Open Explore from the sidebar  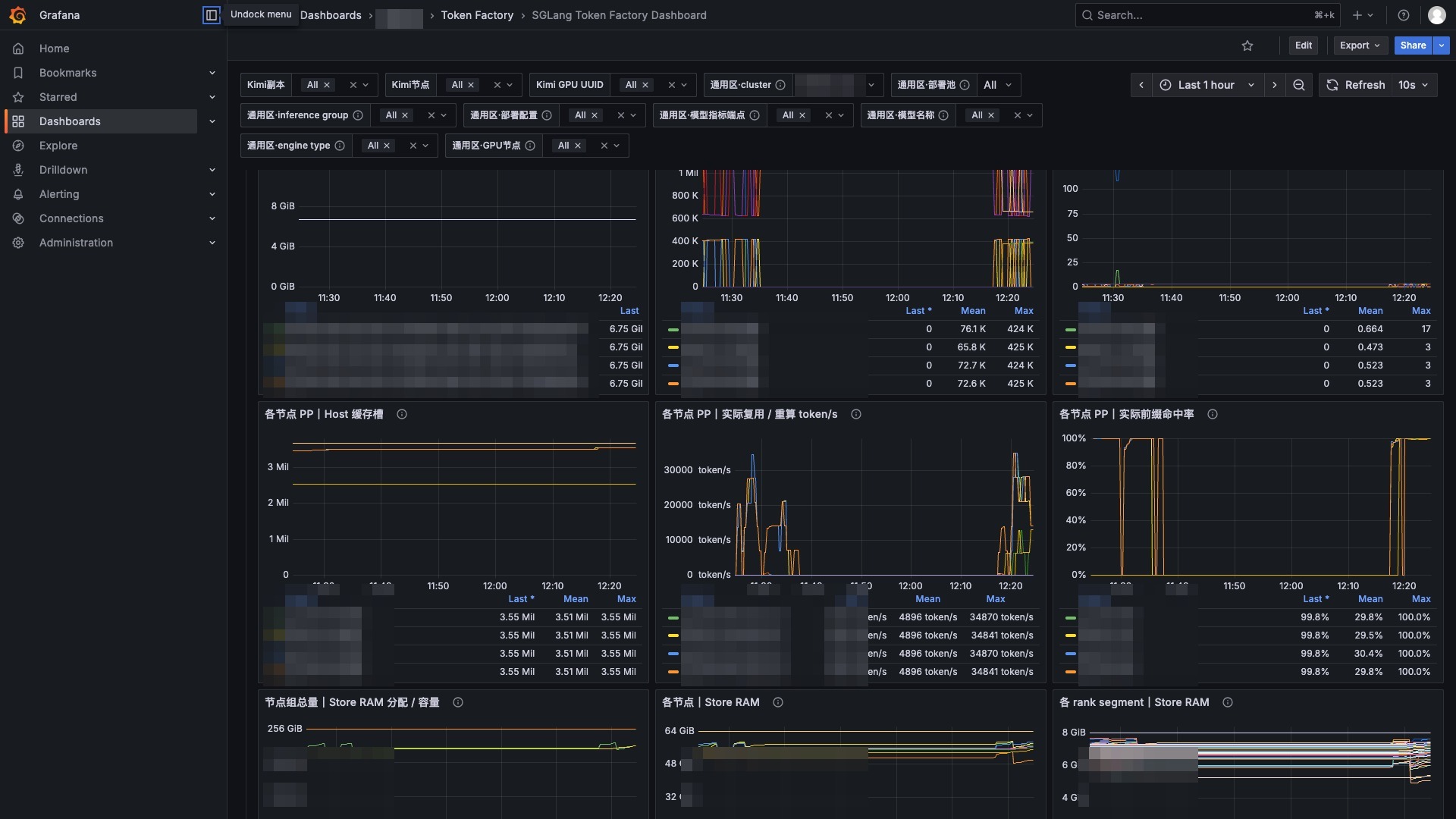coord(58,146)
